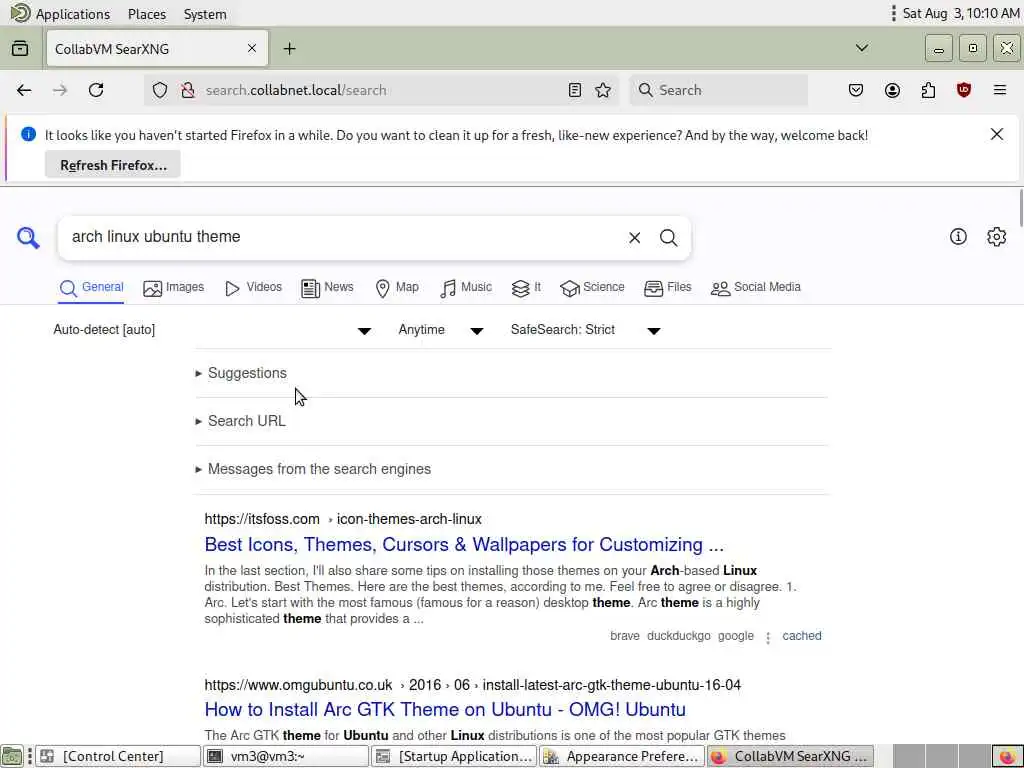Switch to Control Center in the taskbar
This screenshot has height=768, width=1024.
pos(118,756)
